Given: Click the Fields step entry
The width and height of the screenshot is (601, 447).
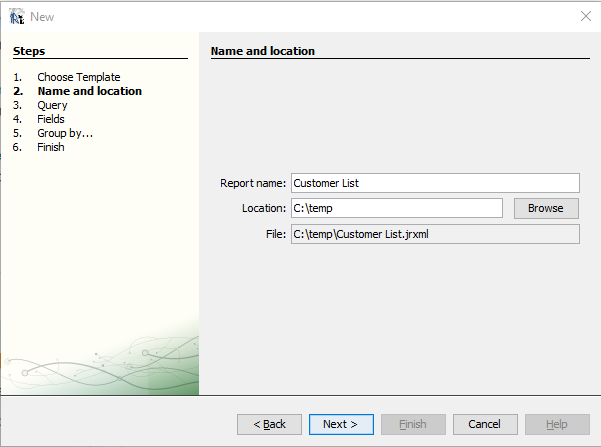Looking at the screenshot, I should pyautogui.click(x=51, y=119).
